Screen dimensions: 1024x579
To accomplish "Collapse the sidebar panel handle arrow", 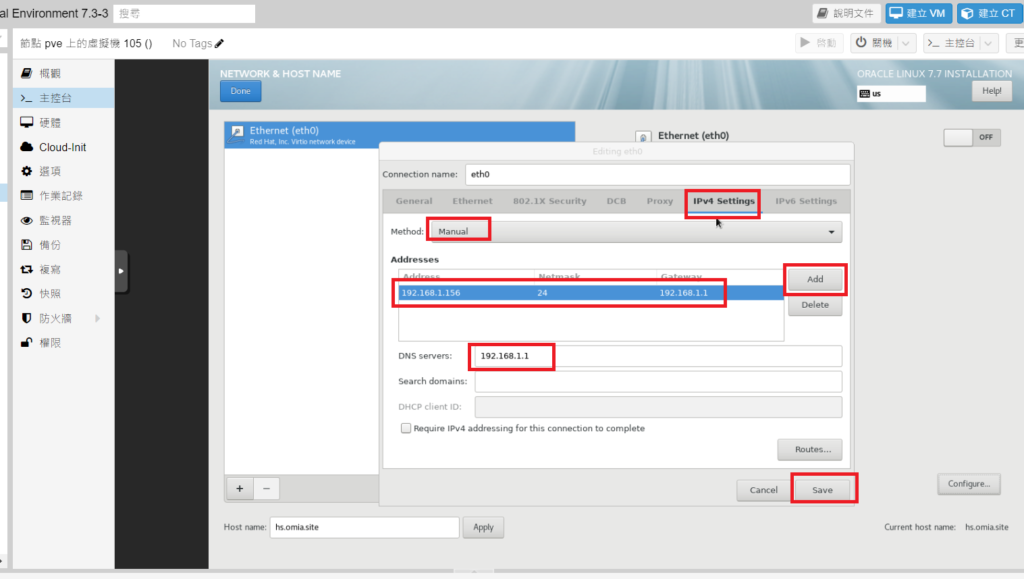I will click(121, 271).
